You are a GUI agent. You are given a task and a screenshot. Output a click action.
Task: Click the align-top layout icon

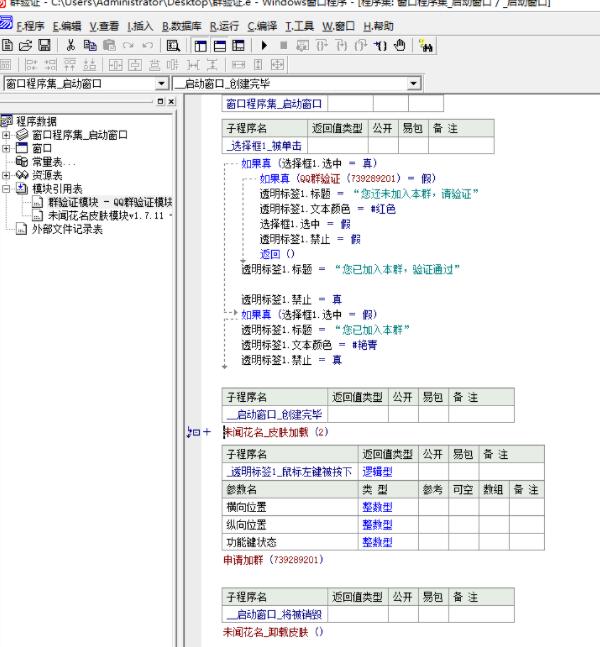70,65
